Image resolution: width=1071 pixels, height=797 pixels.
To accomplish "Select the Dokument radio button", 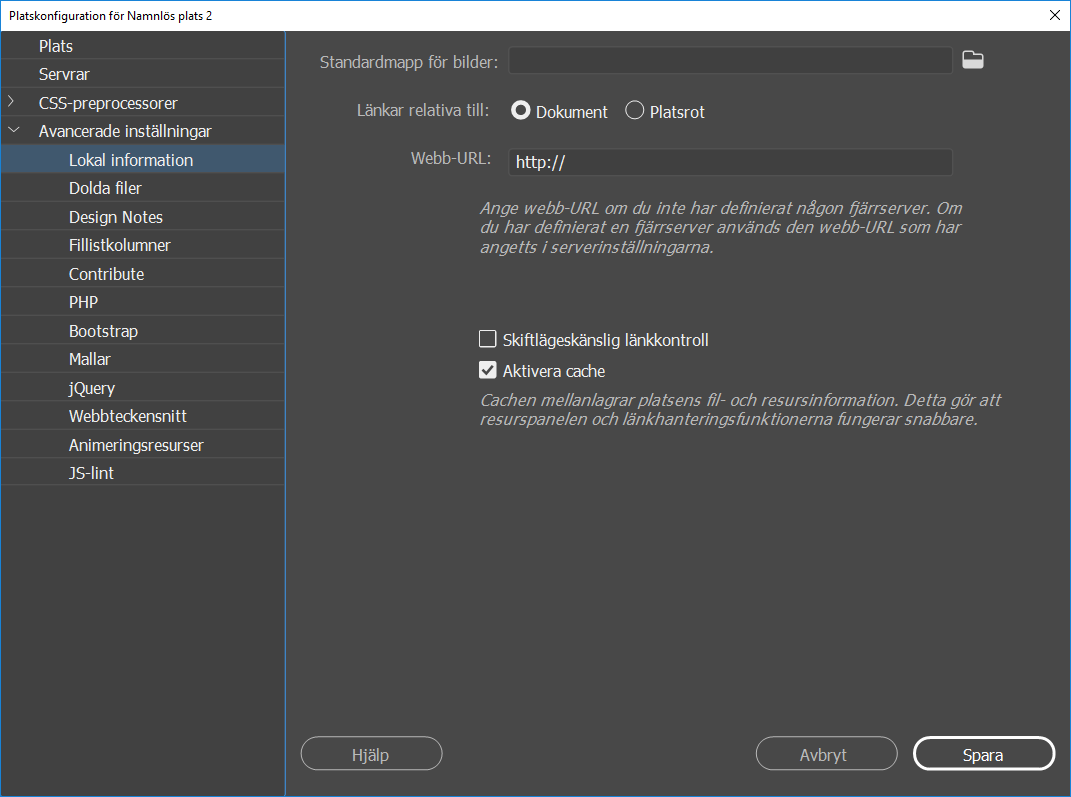I will pyautogui.click(x=520, y=110).
